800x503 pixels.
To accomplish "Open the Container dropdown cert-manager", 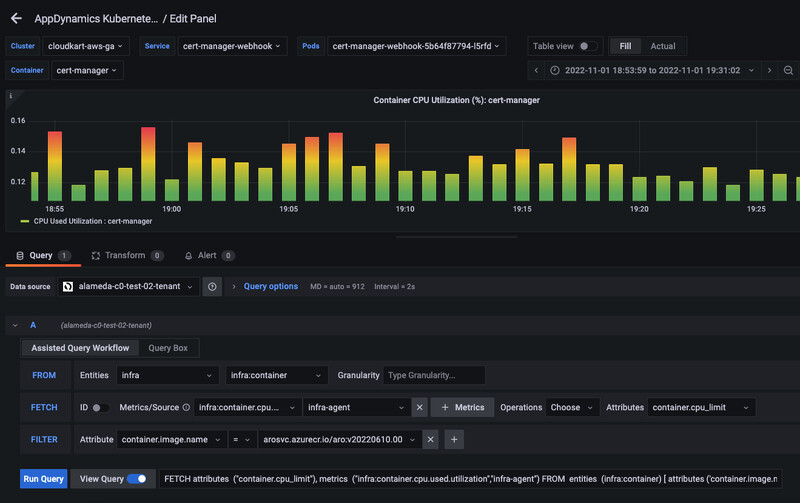I will coord(88,70).
